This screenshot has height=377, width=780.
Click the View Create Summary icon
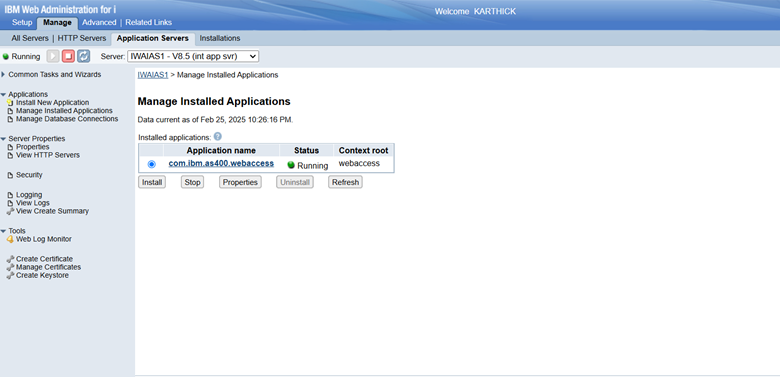(10, 211)
